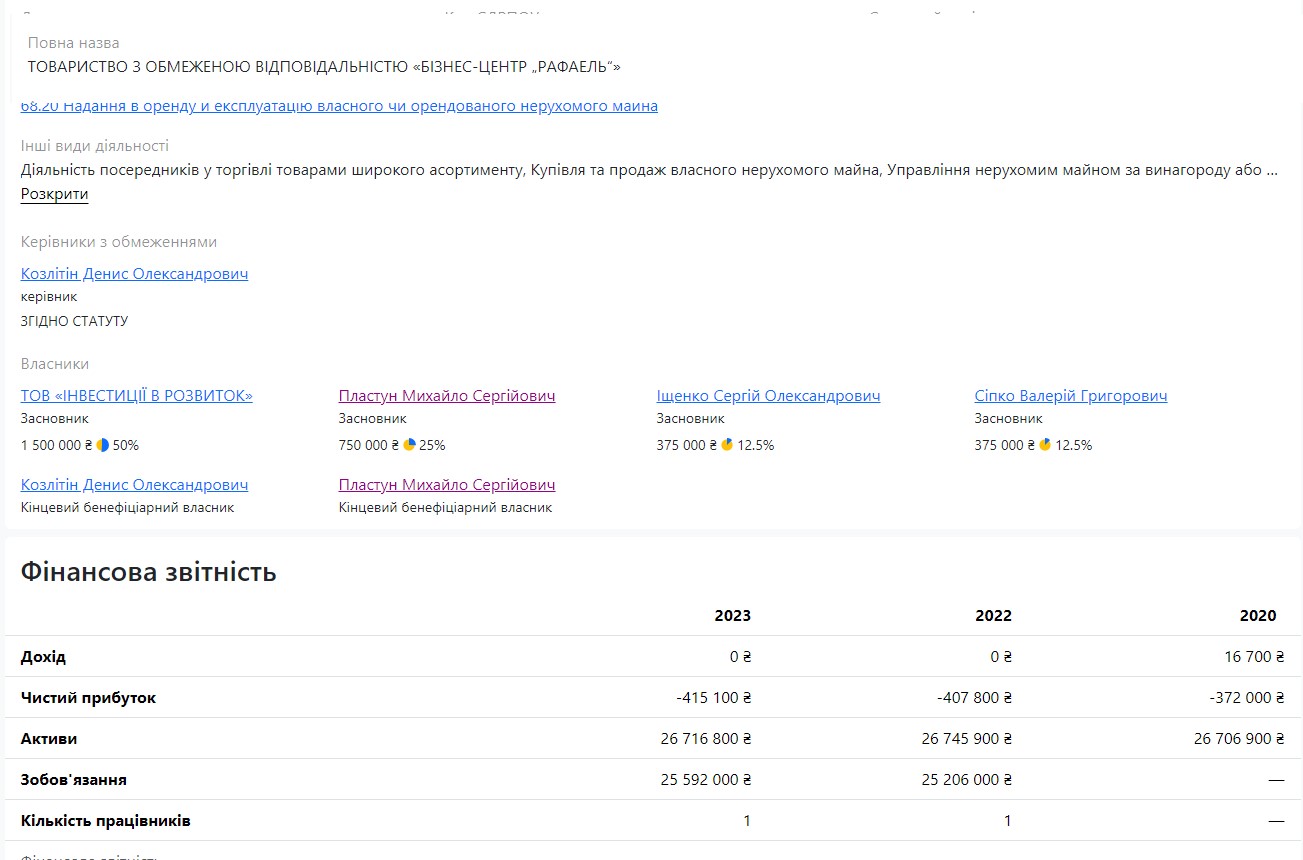Open Іщенко Сергій Олександрович founder link
The height and width of the screenshot is (860, 1303).
coord(768,396)
